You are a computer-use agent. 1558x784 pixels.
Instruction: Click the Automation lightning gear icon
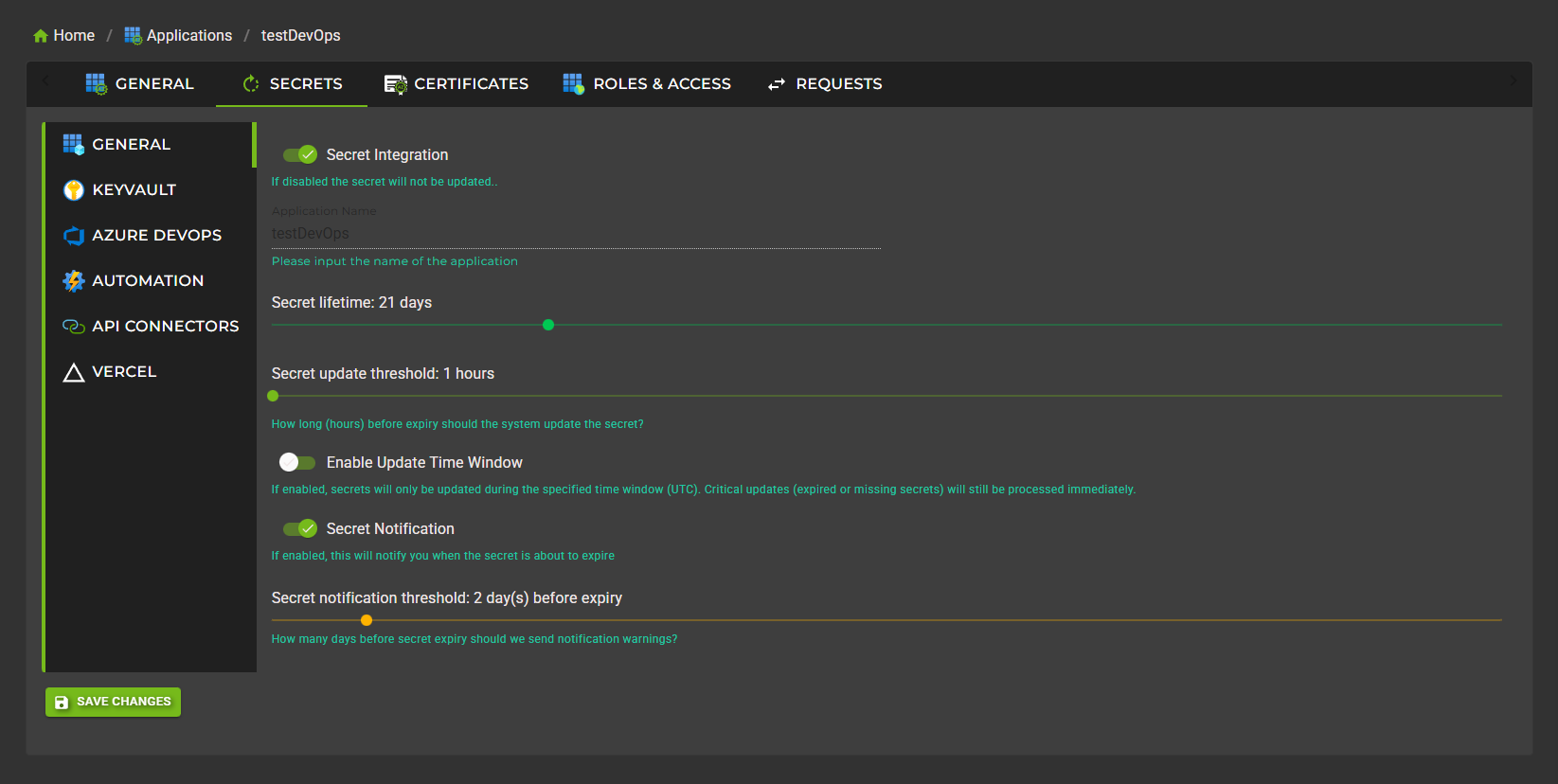coord(73,280)
